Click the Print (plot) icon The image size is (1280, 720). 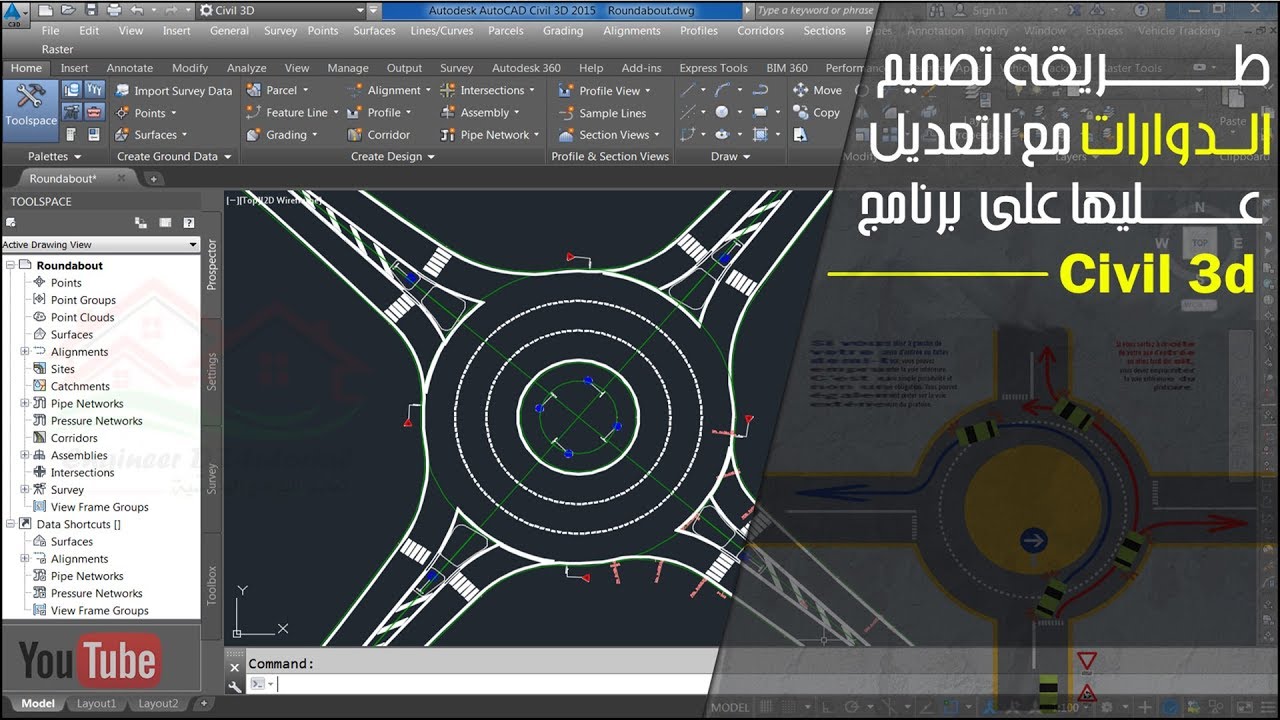(114, 10)
